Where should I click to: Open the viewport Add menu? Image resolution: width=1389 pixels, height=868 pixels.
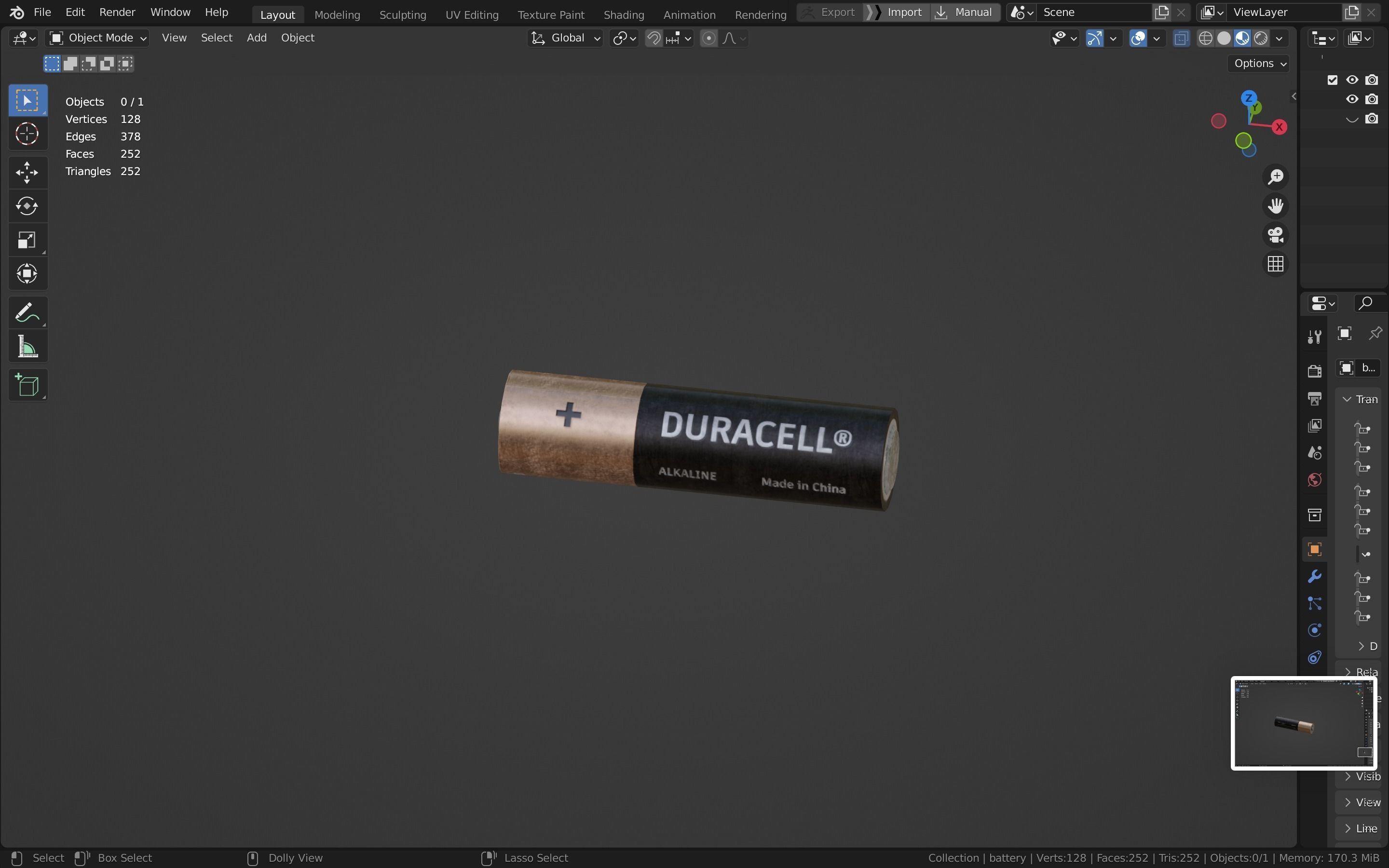257,38
